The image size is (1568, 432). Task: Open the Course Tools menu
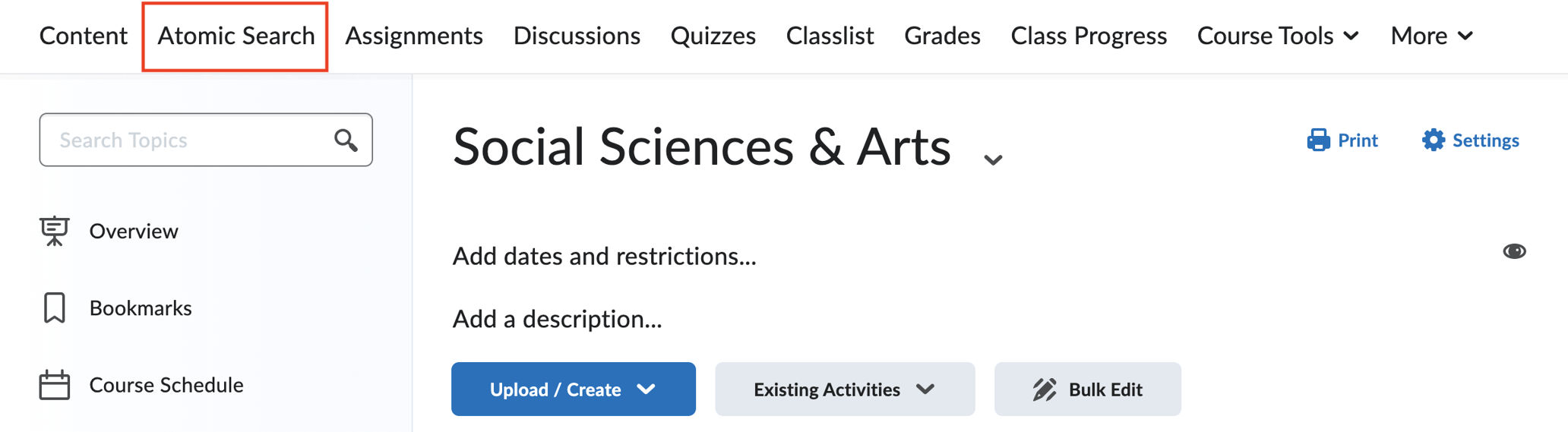coord(1278,36)
